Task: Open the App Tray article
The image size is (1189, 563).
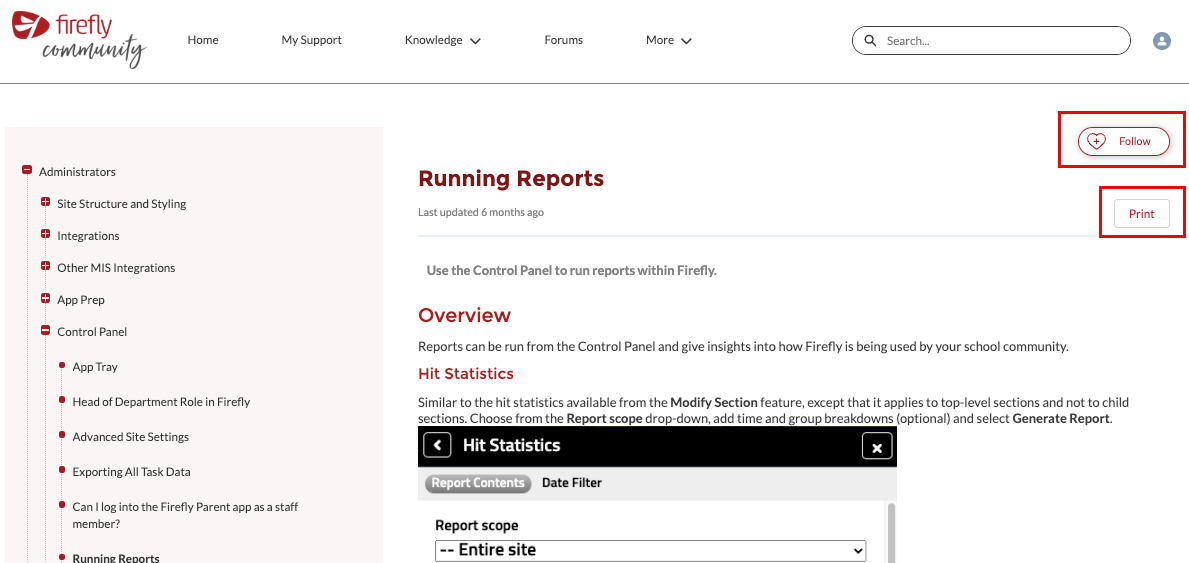Action: click(x=95, y=366)
